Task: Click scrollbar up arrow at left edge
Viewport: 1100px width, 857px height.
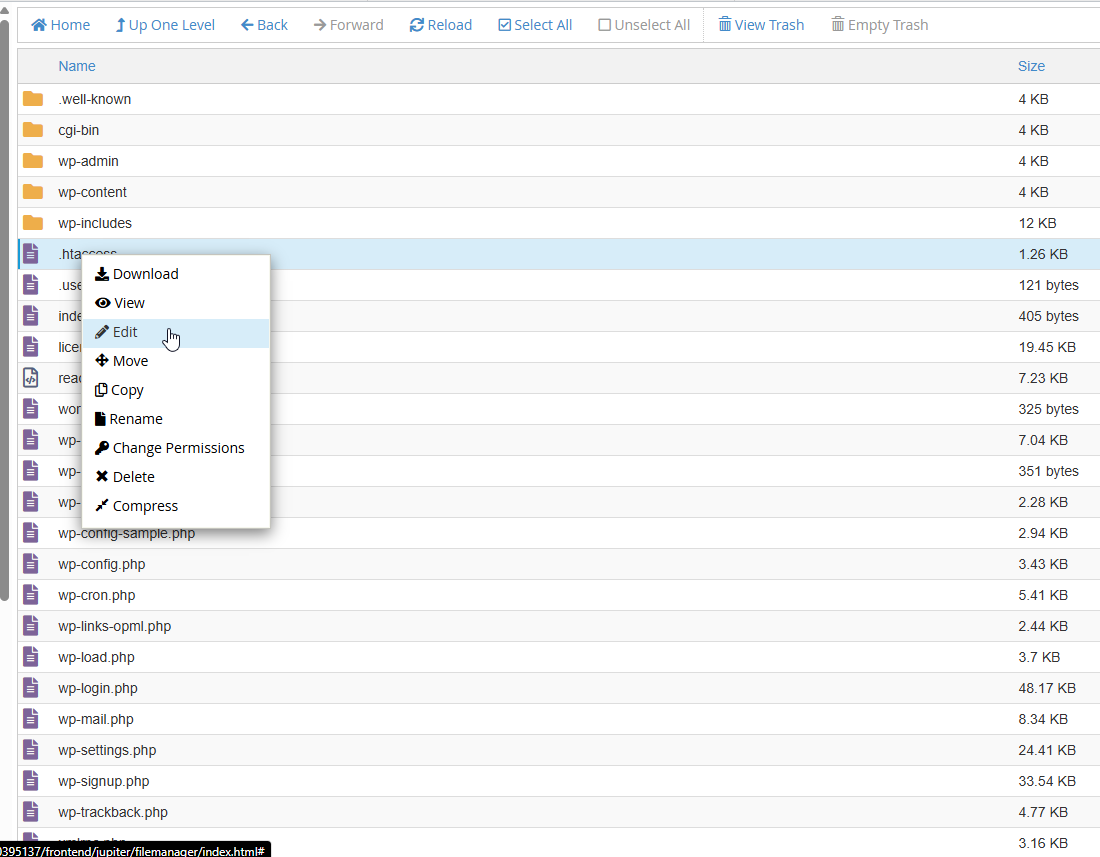Action: tap(4, 11)
